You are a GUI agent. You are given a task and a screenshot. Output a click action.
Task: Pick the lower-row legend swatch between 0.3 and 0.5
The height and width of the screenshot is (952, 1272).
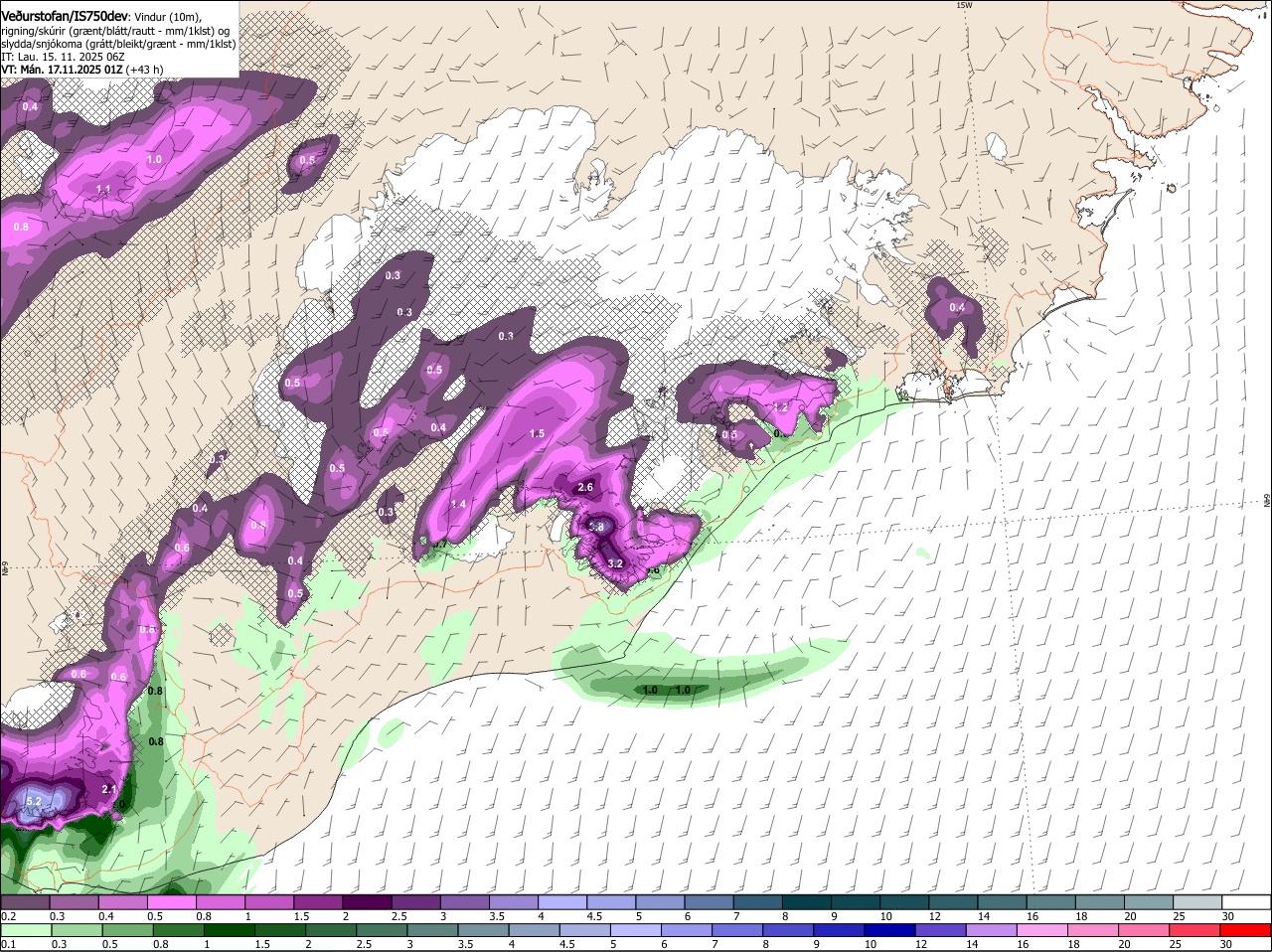click(75, 930)
